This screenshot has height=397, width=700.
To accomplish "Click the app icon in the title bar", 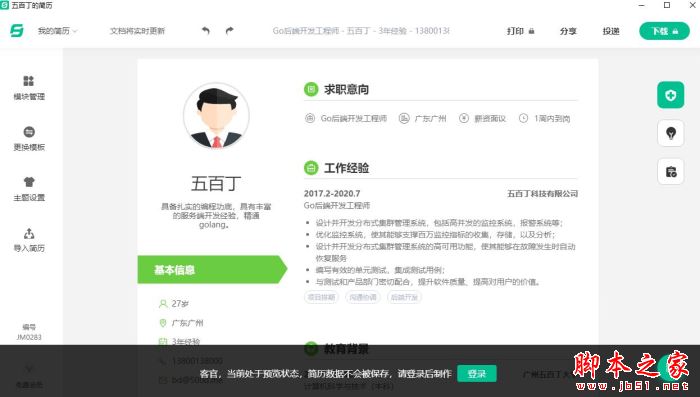I will pyautogui.click(x=4, y=5).
